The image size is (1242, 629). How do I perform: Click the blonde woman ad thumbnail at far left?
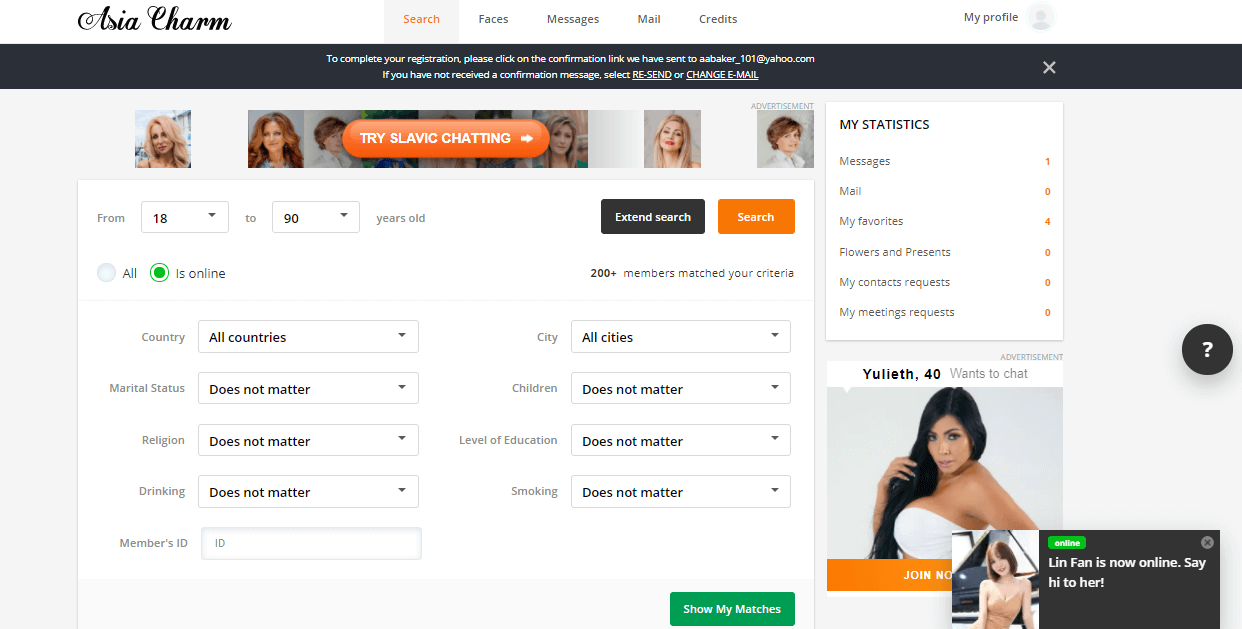pyautogui.click(x=163, y=139)
